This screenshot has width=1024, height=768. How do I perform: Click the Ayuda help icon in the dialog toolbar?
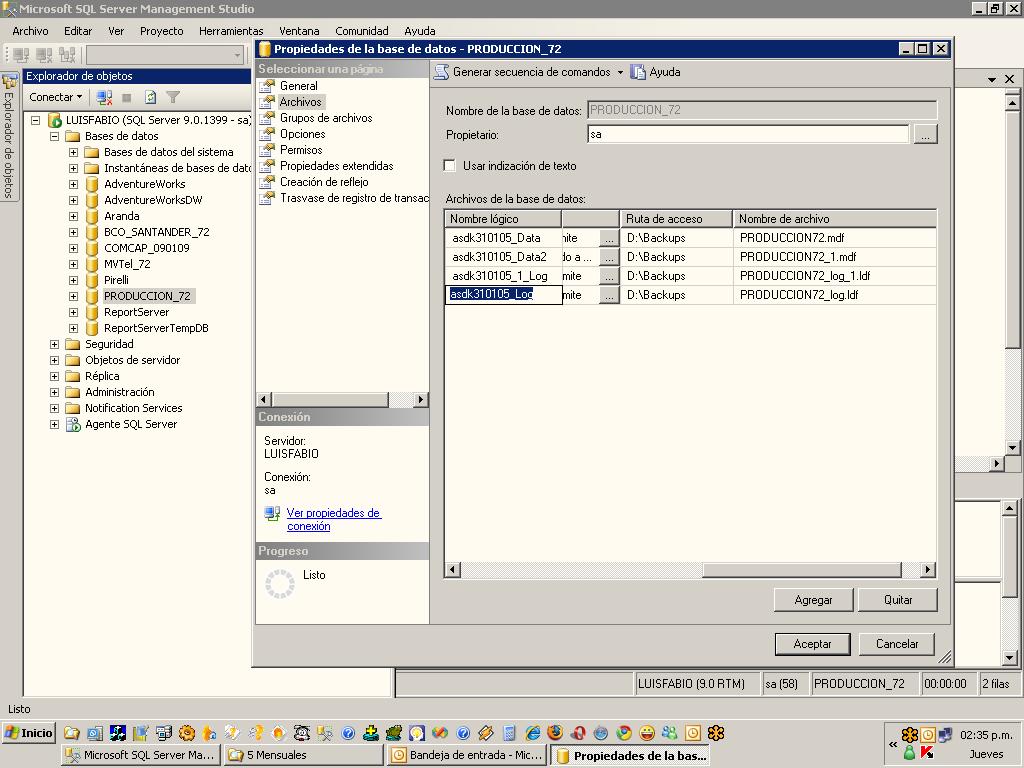tap(638, 72)
